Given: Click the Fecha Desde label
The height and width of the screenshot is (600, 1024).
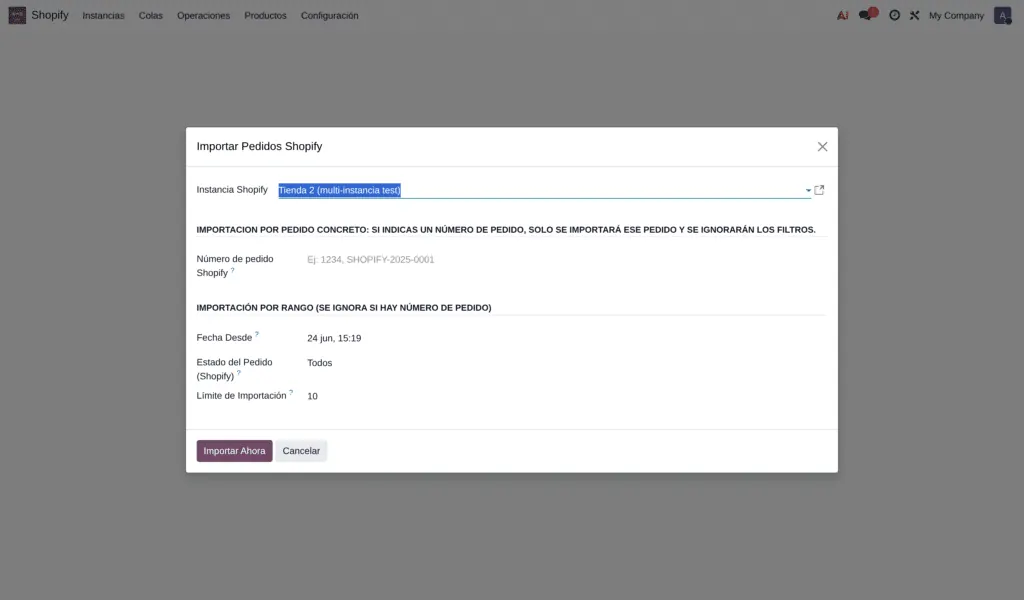Looking at the screenshot, I should click(x=224, y=338).
